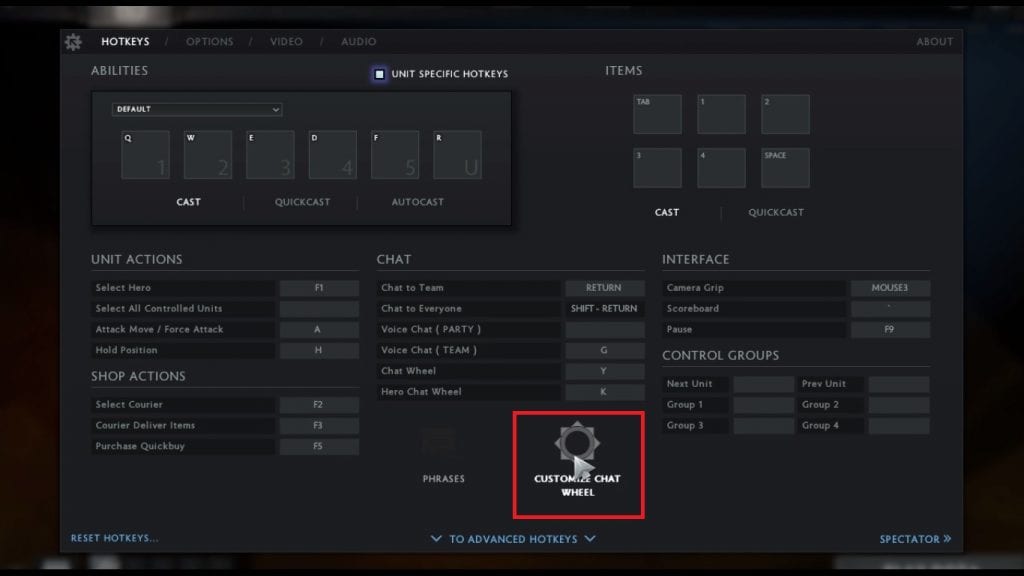Change the Chat Wheel hotkey Y
Image resolution: width=1024 pixels, height=576 pixels.
(605, 372)
